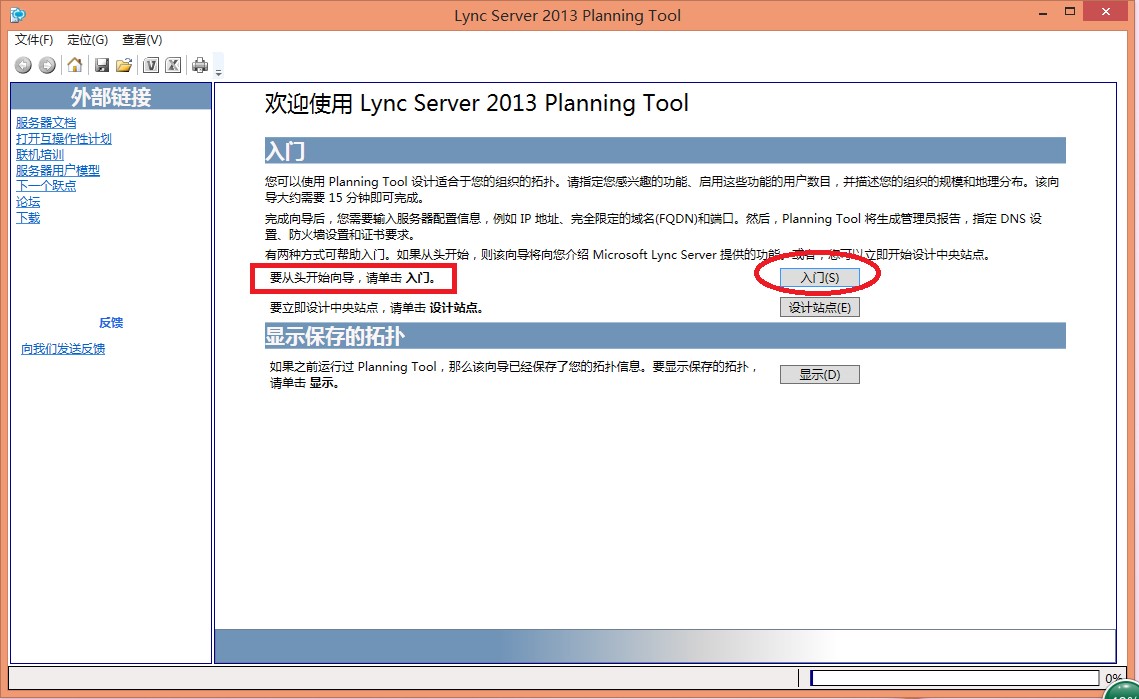
Task: Open the 下载 link
Action: click(x=28, y=218)
